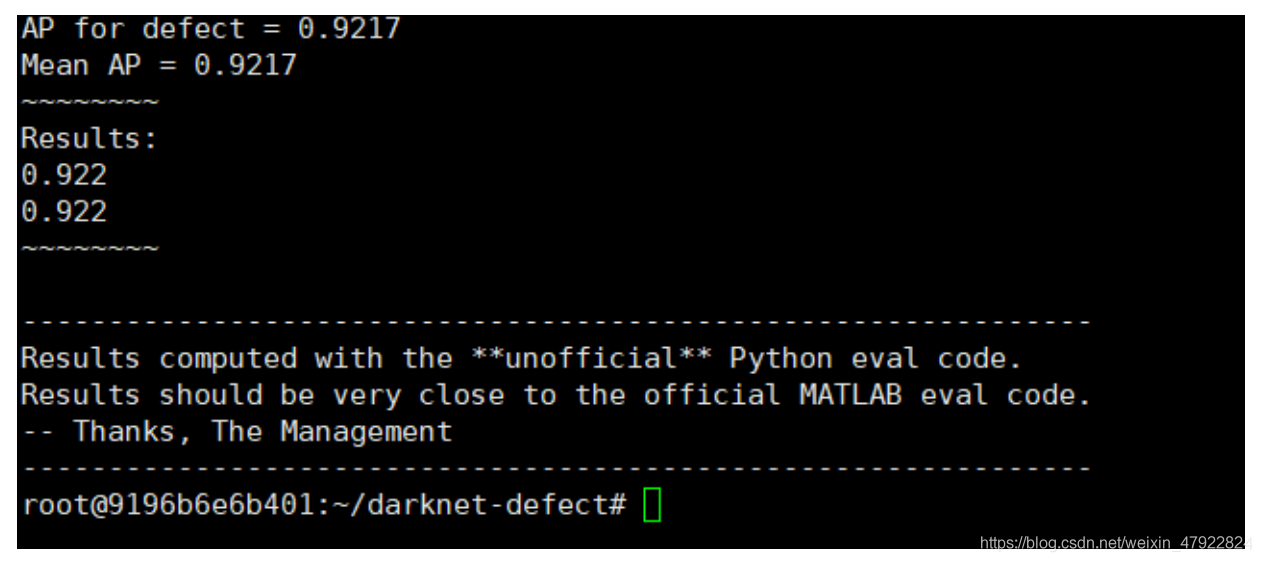
Task: Click the dashed line above "Results computed"
Action: (x=556, y=322)
